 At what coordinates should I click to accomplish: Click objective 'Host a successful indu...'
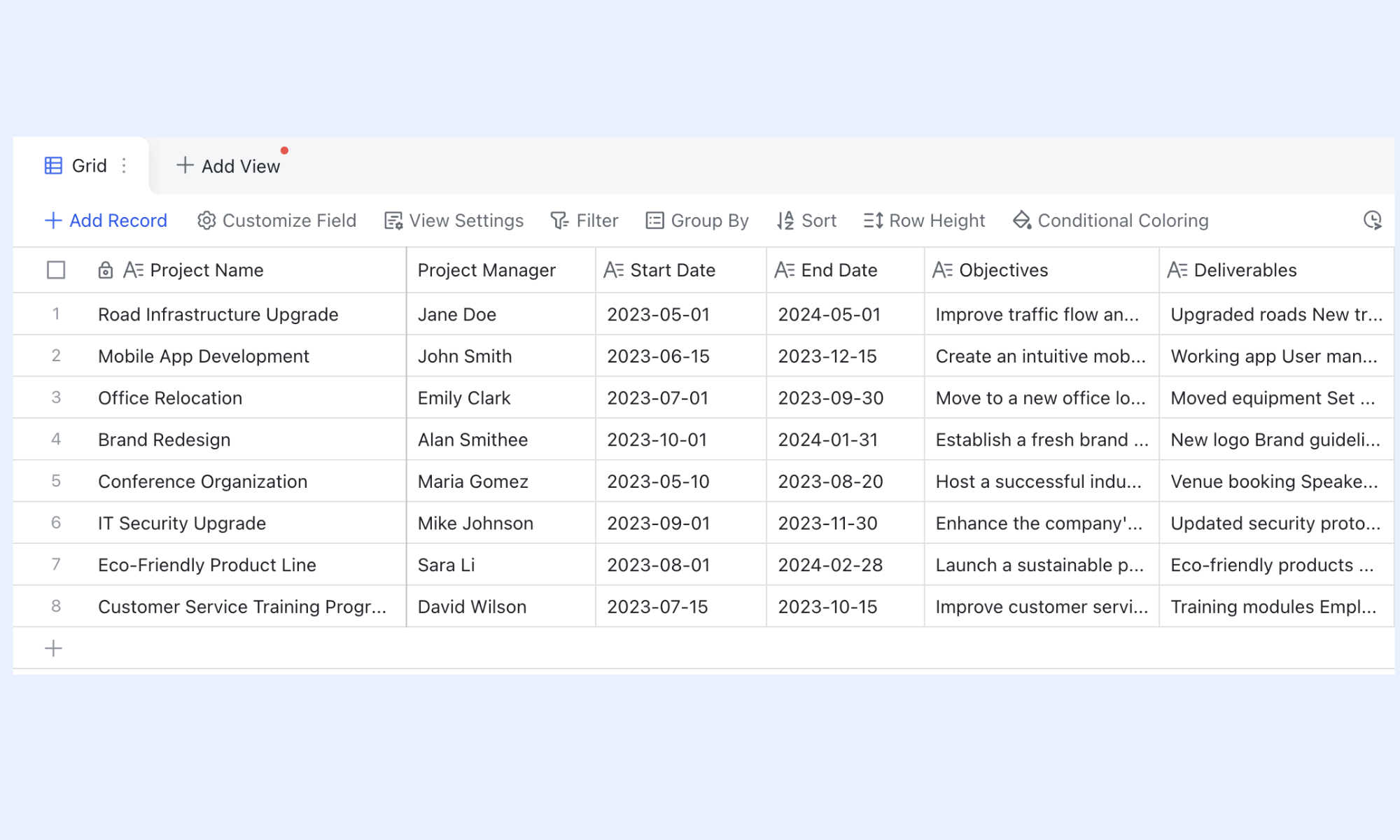[1042, 482]
